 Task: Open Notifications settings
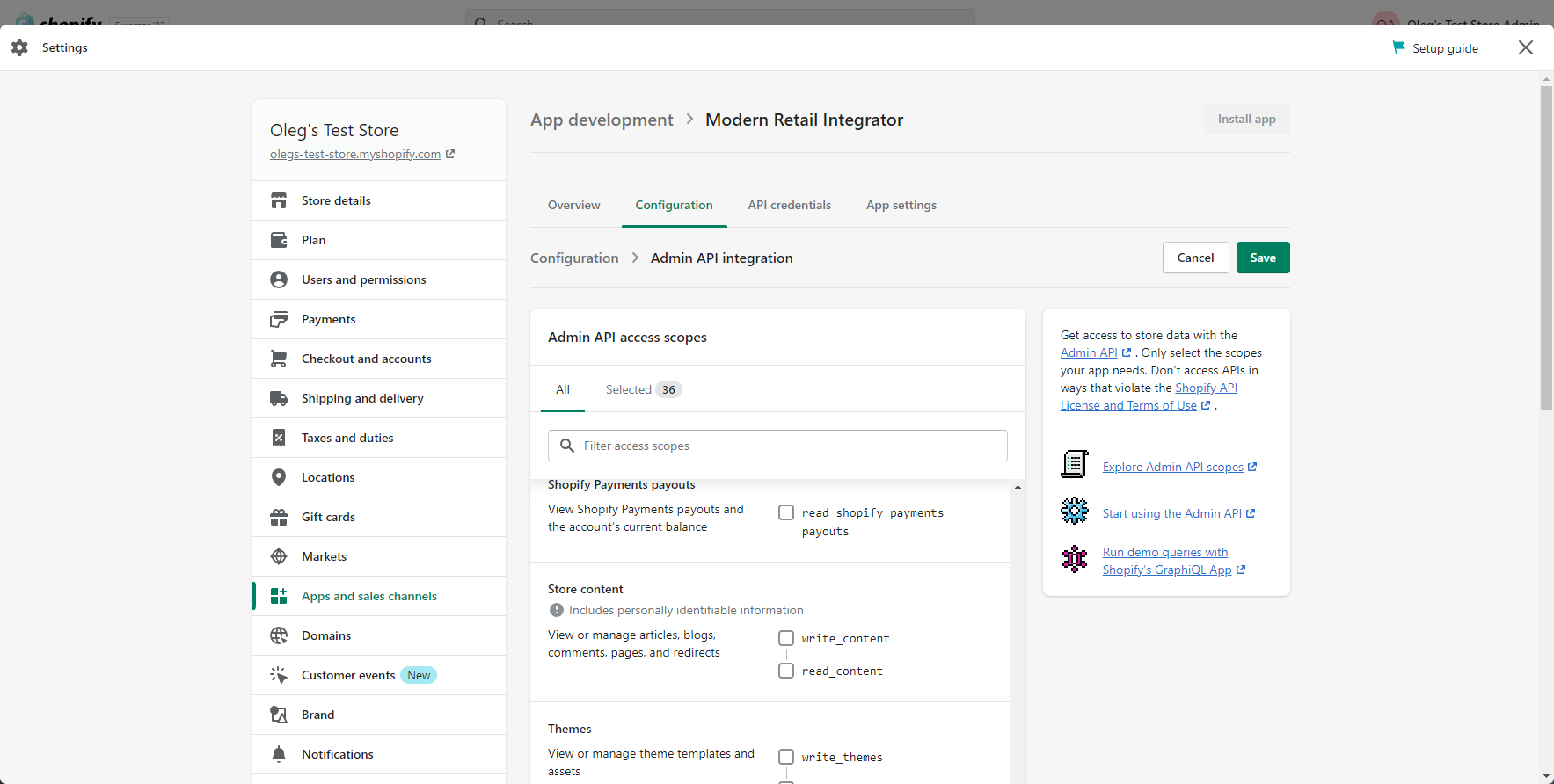coord(379,754)
